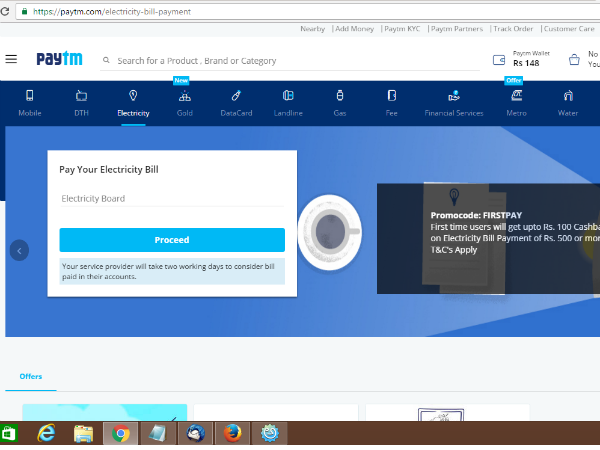Image resolution: width=600 pixels, height=450 pixels.
Task: Open Financial Services category
Action: click(x=453, y=96)
